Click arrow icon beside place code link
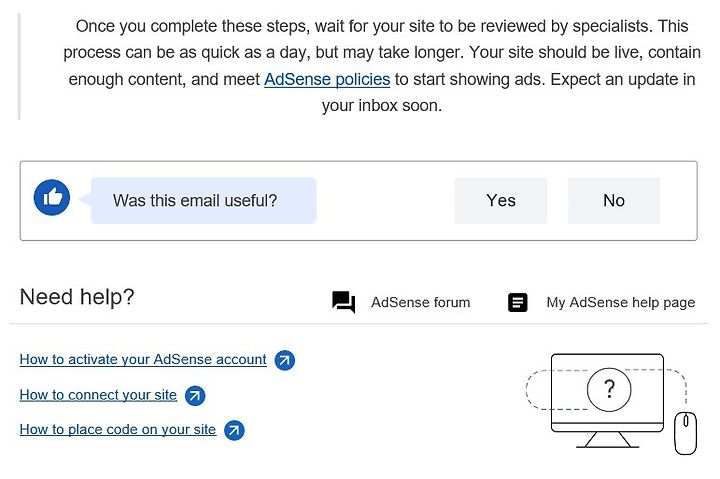 click(x=234, y=430)
